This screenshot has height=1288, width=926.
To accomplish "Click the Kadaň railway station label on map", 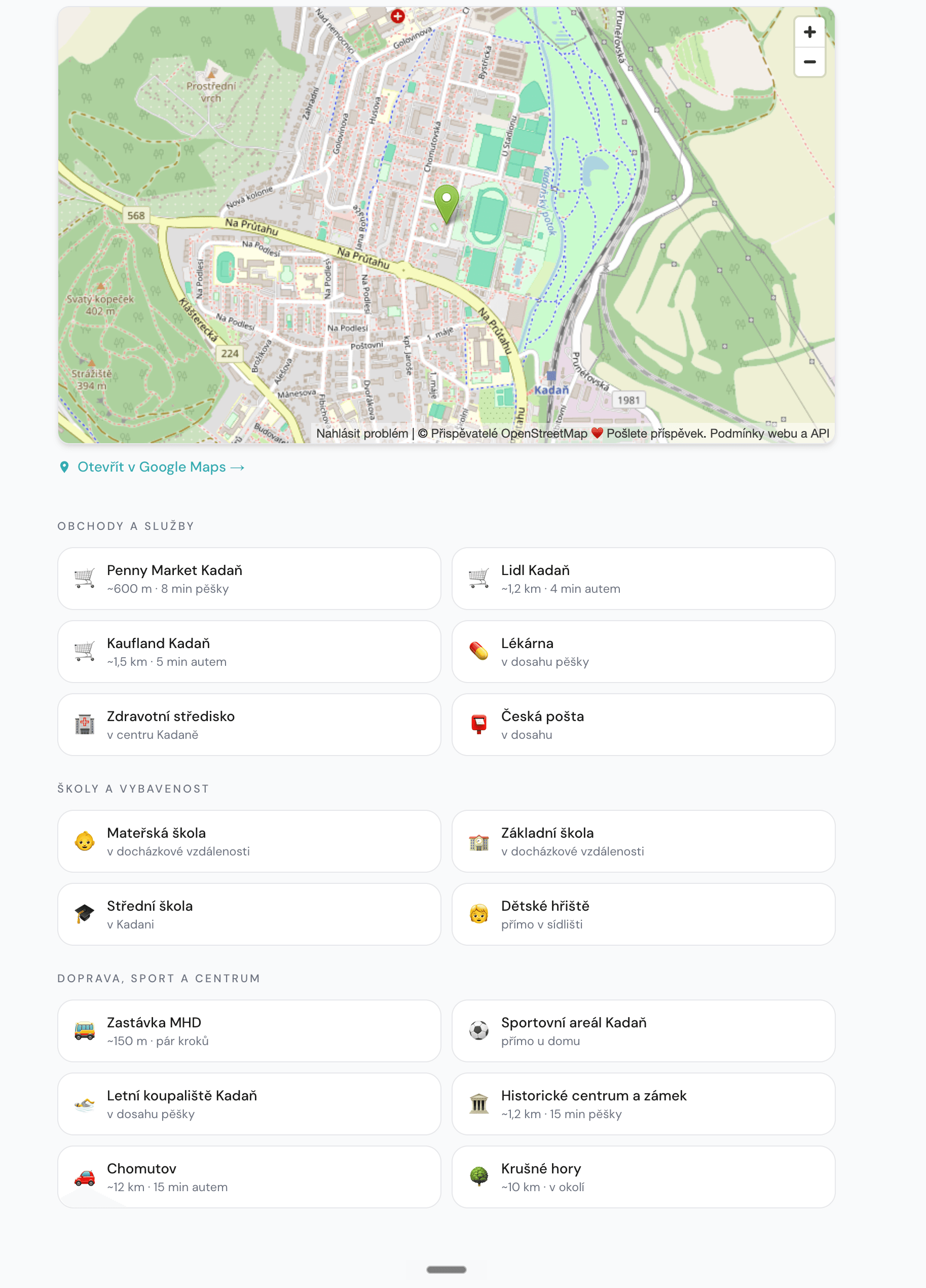I will 551,389.
